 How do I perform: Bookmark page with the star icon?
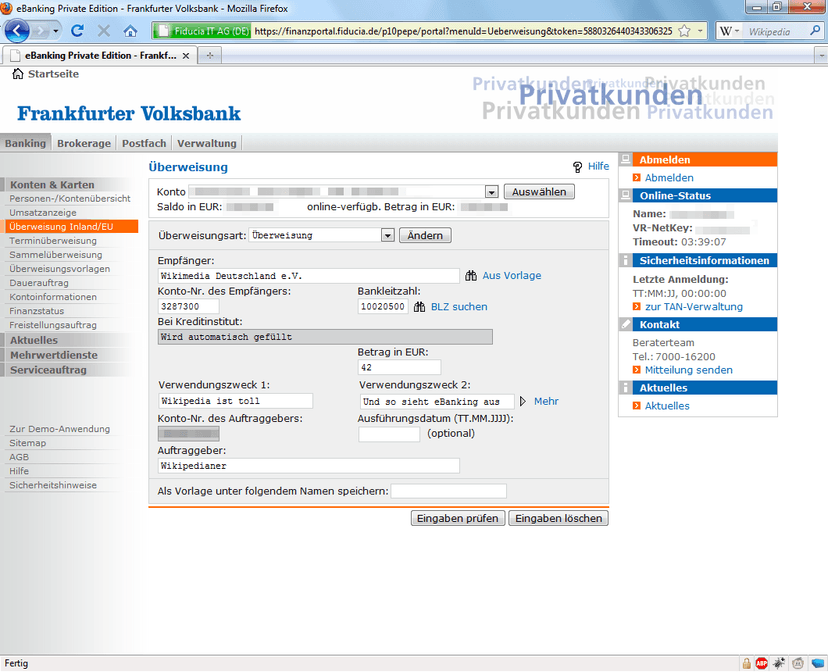click(x=684, y=31)
